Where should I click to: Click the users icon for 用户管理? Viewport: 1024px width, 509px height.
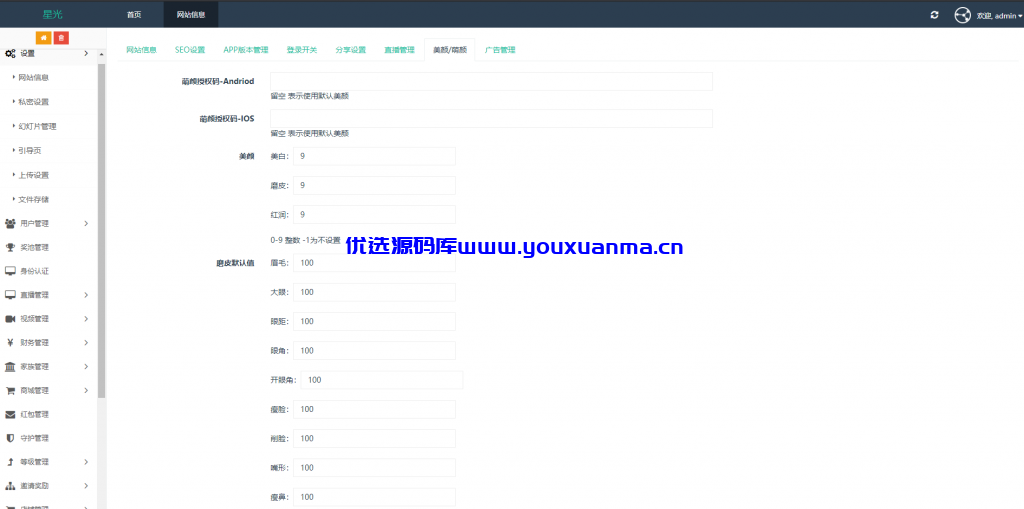tap(10, 223)
